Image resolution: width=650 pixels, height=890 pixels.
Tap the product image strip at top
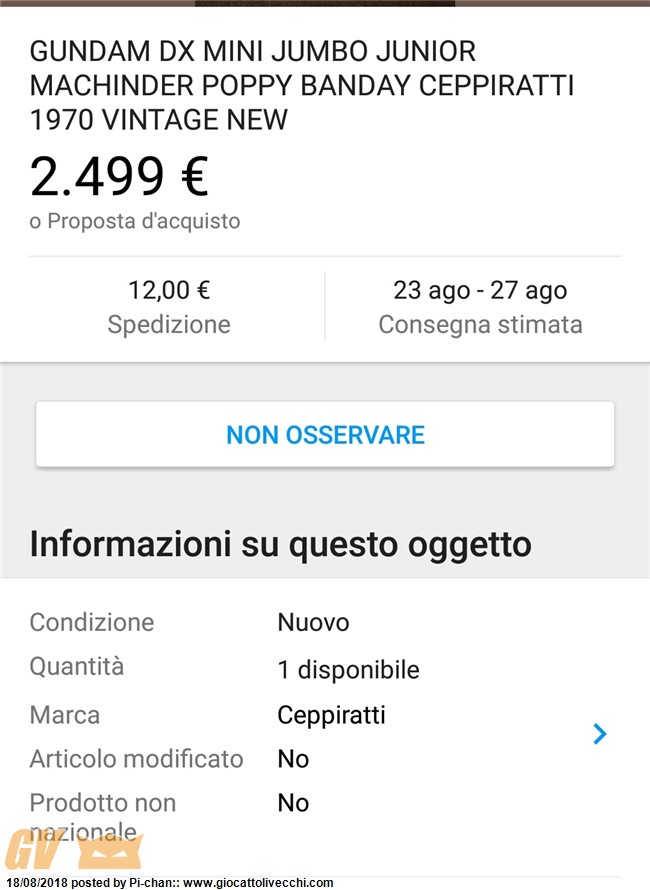coord(325,3)
